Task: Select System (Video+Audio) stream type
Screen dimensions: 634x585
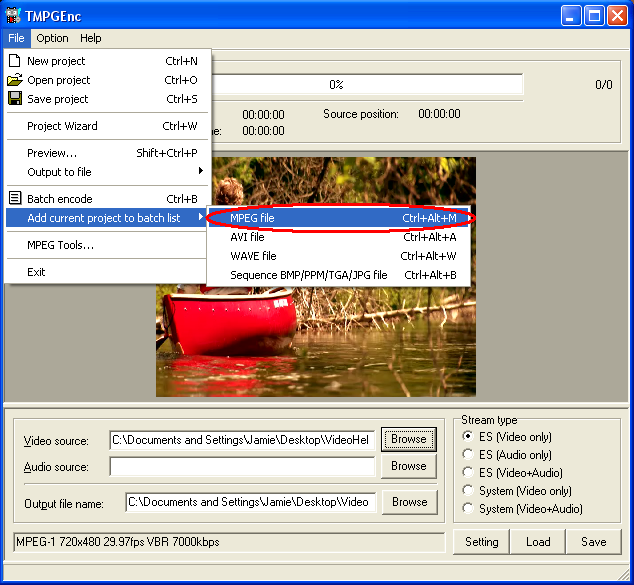Action: (x=468, y=508)
